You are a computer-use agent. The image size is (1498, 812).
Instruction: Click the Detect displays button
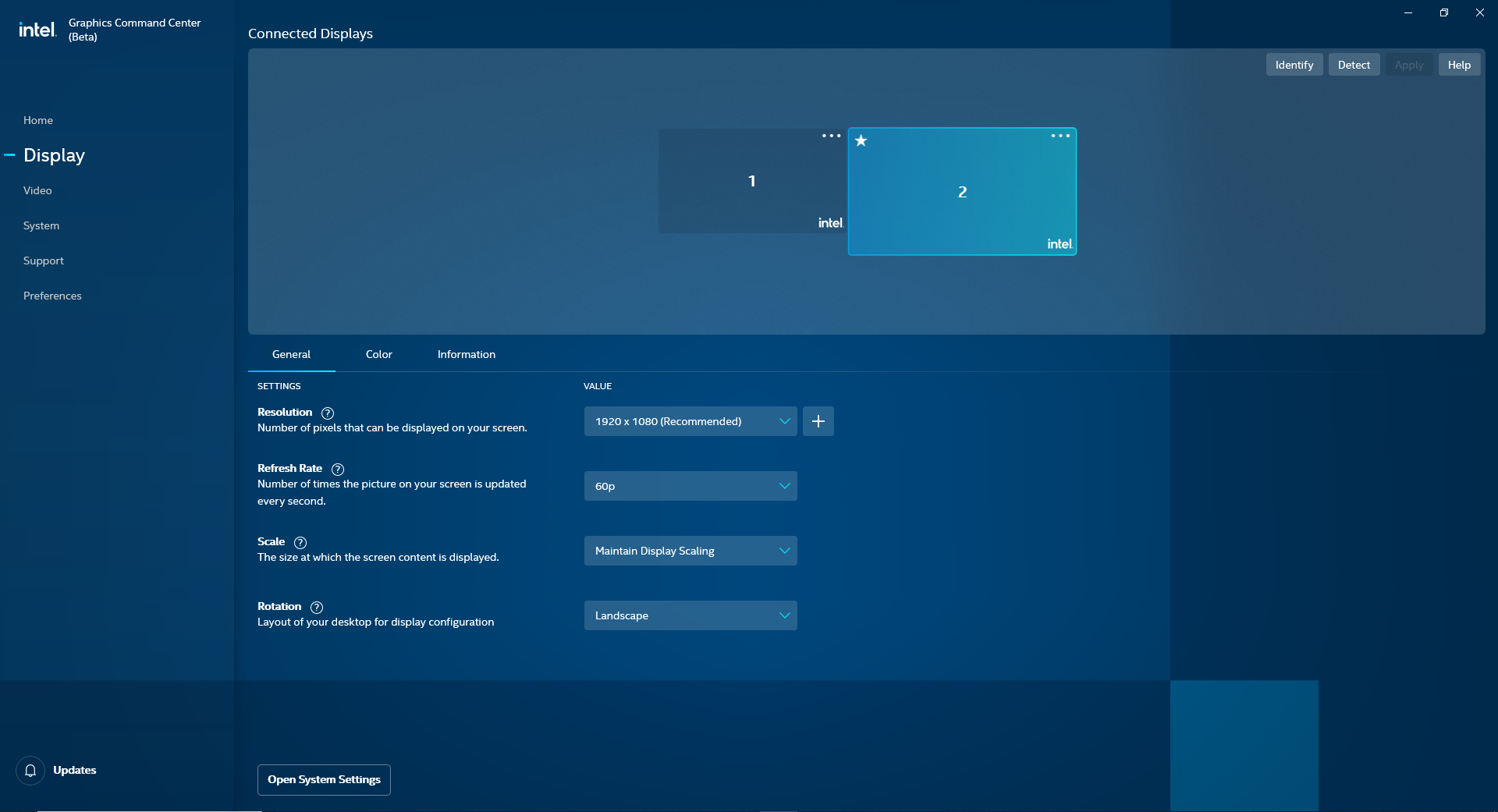tap(1353, 65)
